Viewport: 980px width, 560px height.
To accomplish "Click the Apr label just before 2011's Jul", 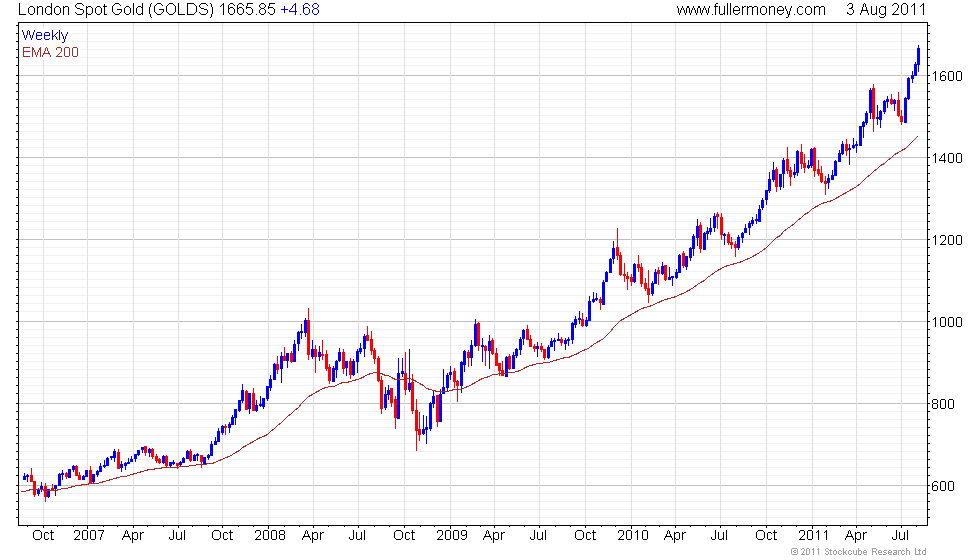I will 856,536.
